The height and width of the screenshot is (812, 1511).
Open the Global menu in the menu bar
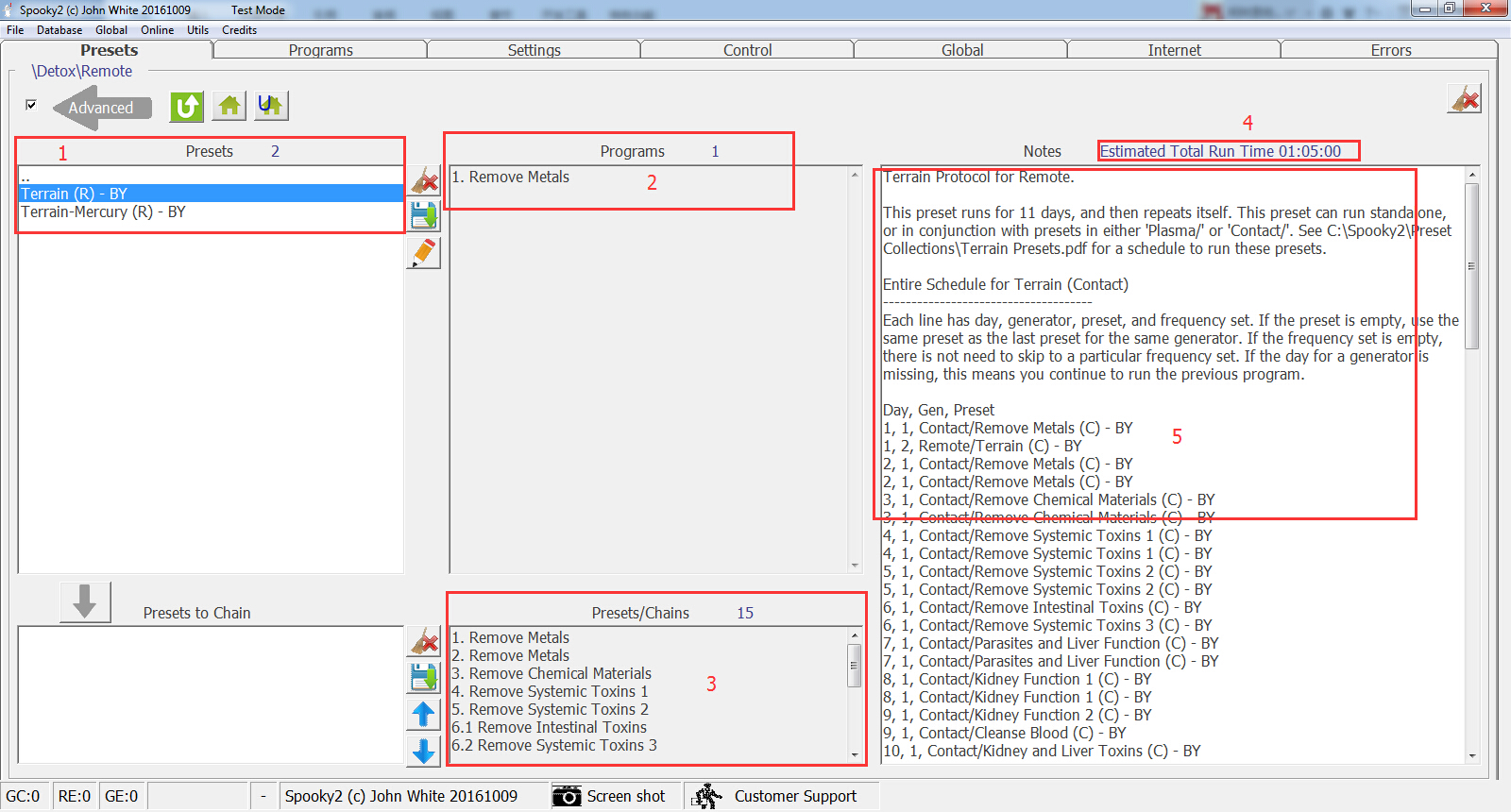pyautogui.click(x=111, y=30)
